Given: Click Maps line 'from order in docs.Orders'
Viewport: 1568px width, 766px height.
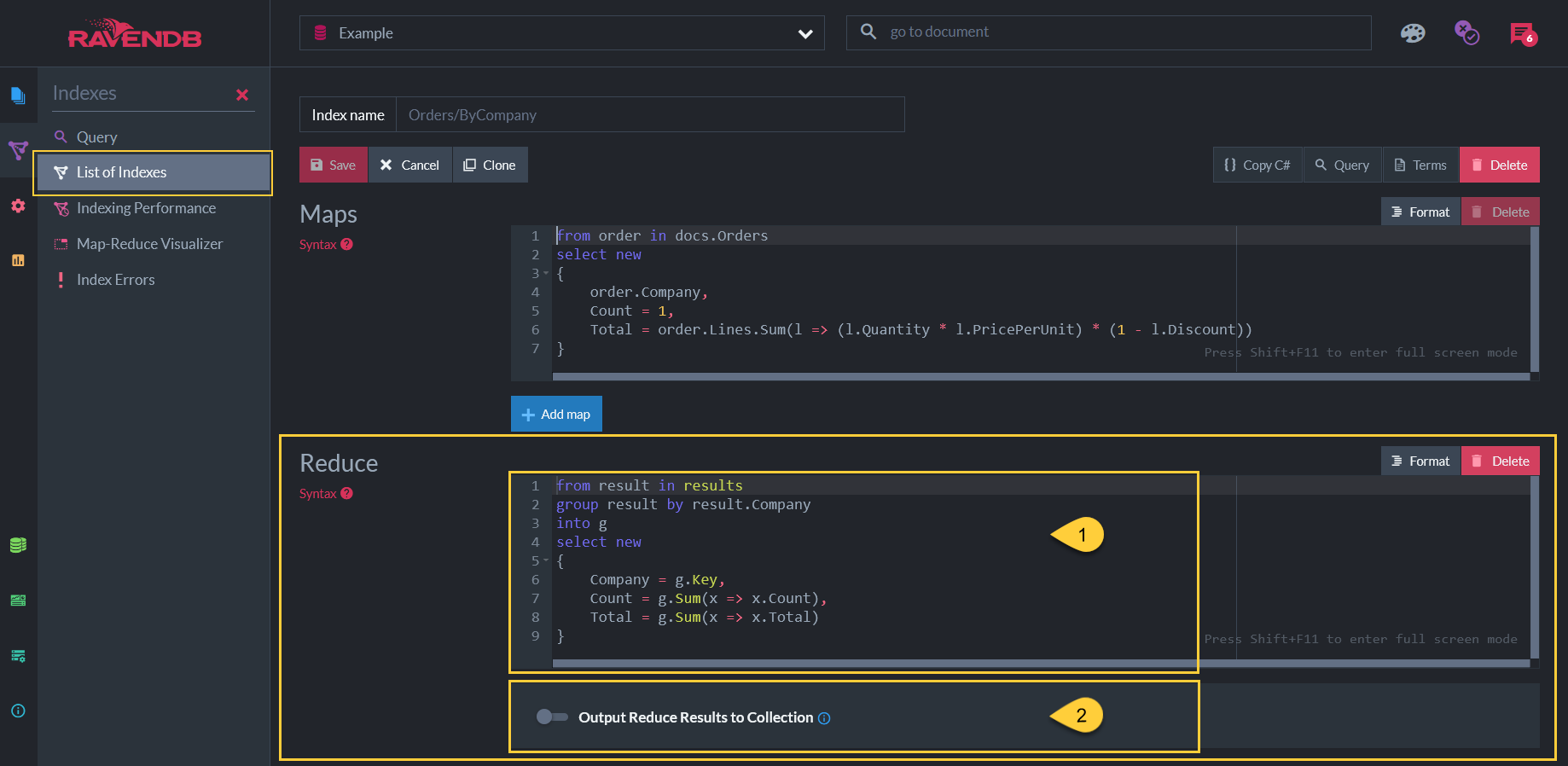Looking at the screenshot, I should coord(662,235).
